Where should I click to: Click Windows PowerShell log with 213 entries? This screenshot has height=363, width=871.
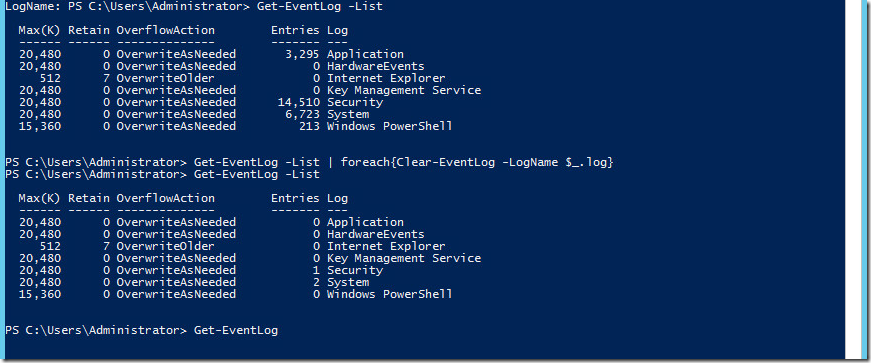(x=389, y=127)
